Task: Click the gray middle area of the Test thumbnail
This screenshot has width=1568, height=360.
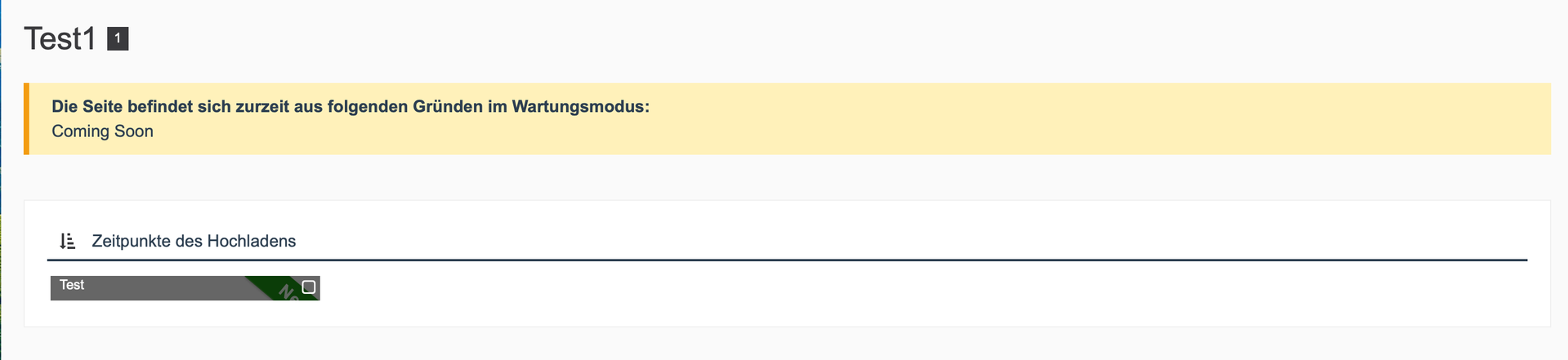Action: coord(163,289)
